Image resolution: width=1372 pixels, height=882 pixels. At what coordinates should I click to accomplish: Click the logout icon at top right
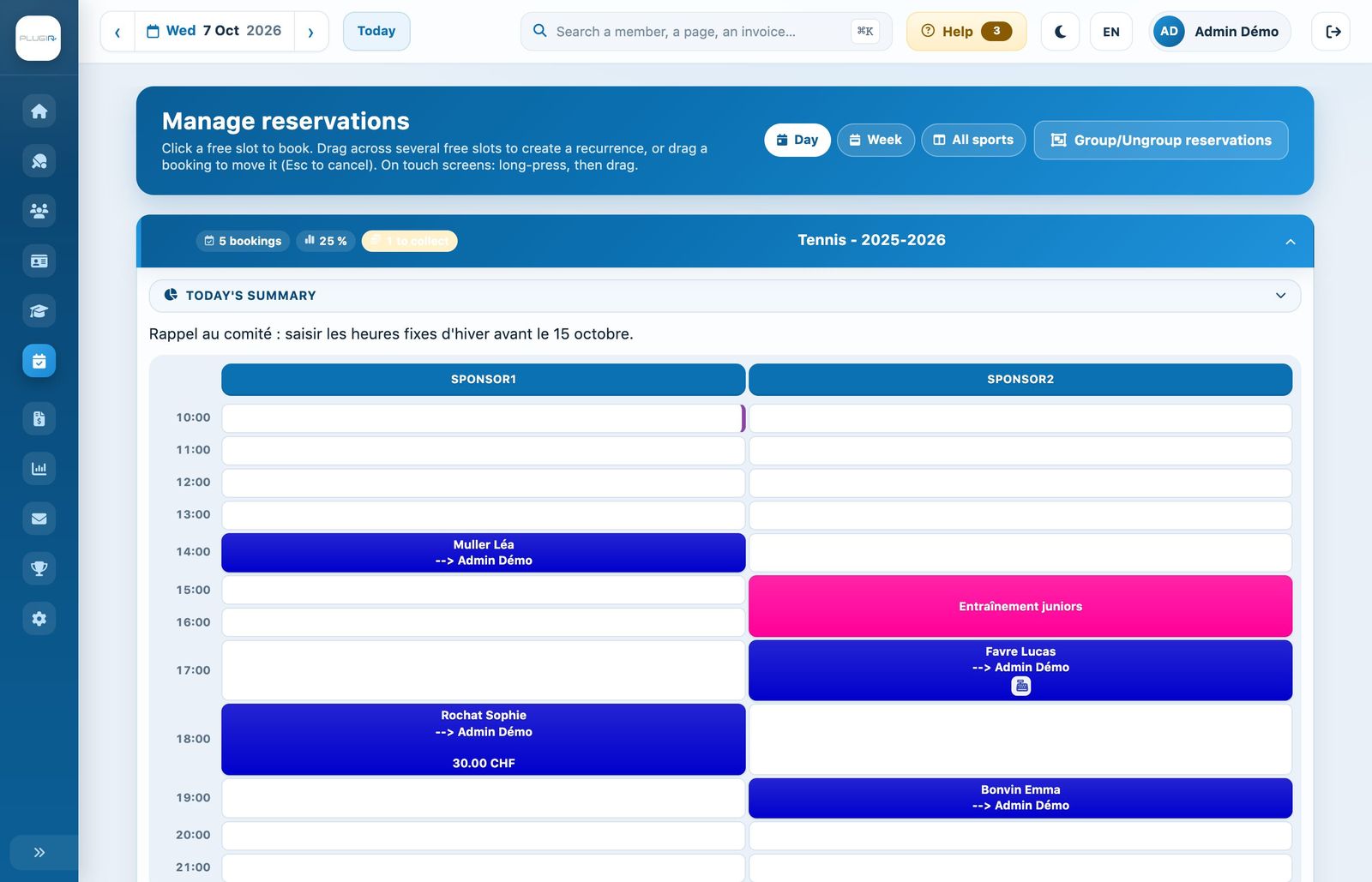1332,32
